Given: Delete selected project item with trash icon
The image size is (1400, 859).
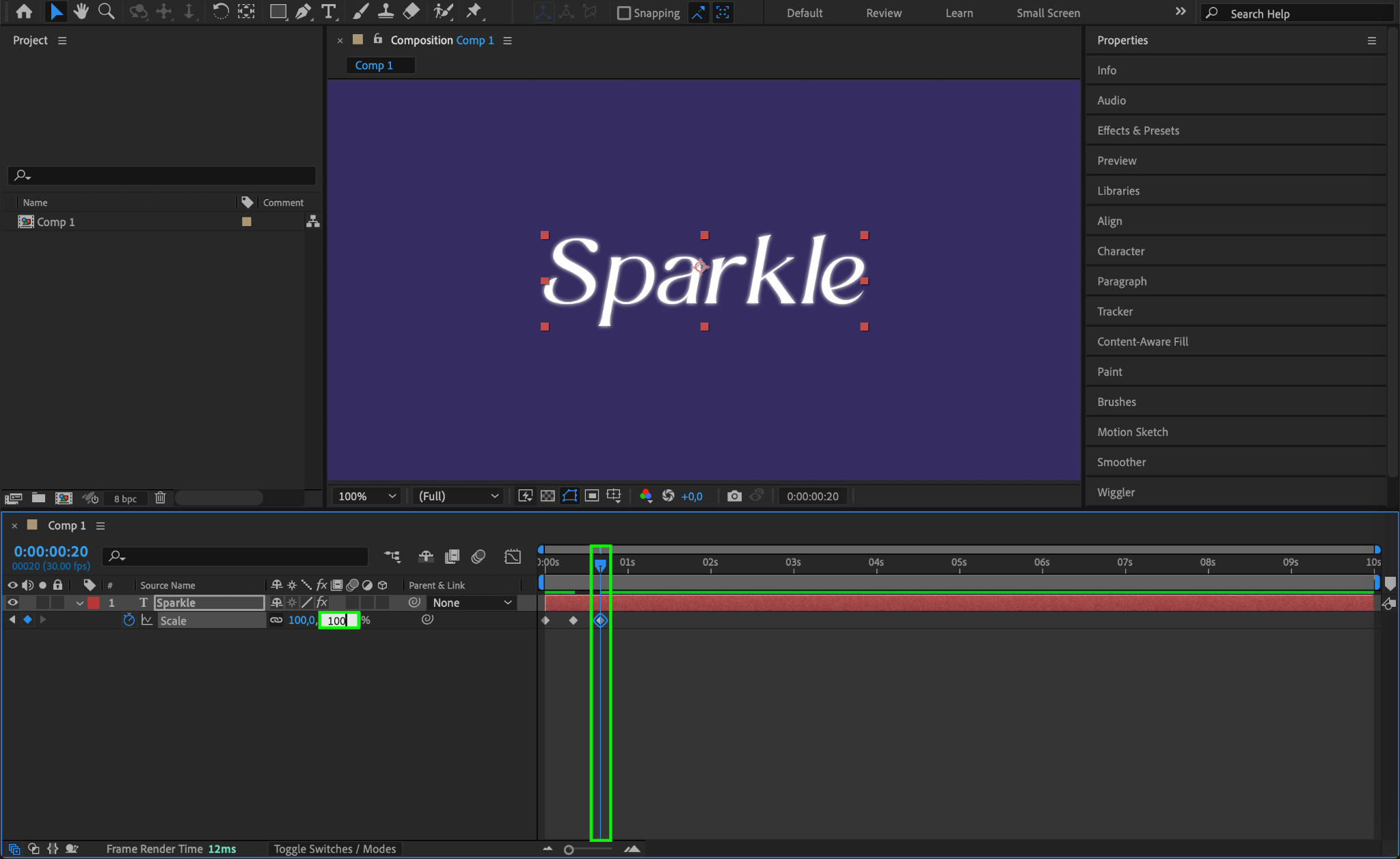Looking at the screenshot, I should [x=160, y=498].
